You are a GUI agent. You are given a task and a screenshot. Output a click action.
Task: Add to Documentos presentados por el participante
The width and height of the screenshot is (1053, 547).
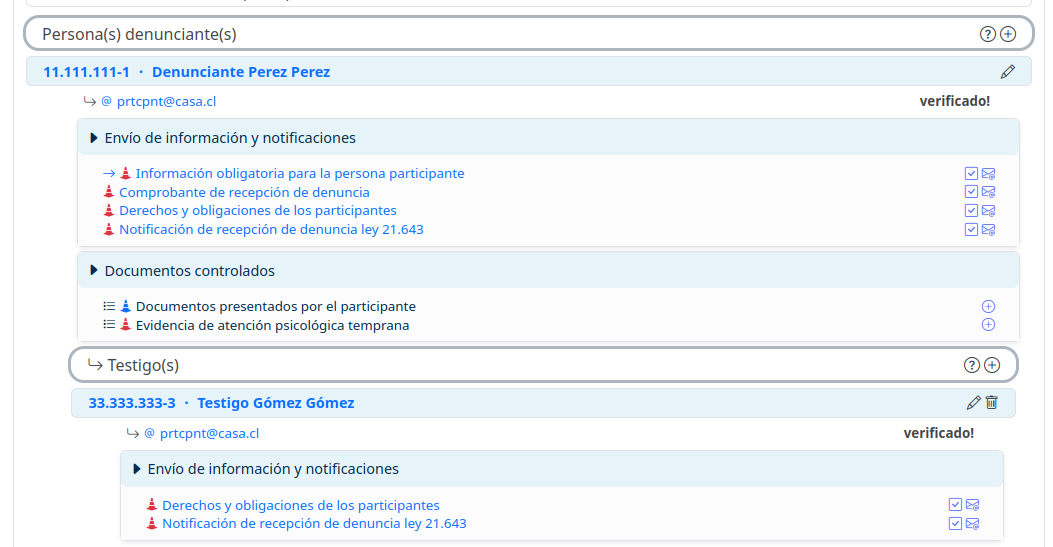coord(988,307)
